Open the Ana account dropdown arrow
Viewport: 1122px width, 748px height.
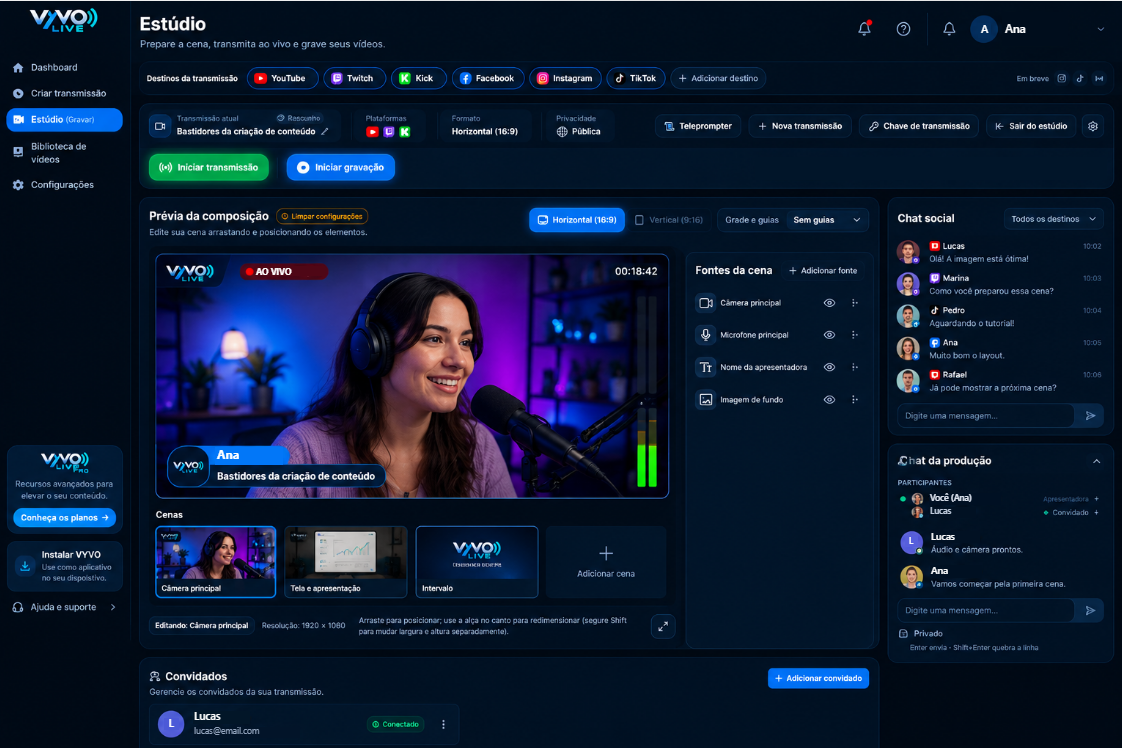coord(1100,29)
